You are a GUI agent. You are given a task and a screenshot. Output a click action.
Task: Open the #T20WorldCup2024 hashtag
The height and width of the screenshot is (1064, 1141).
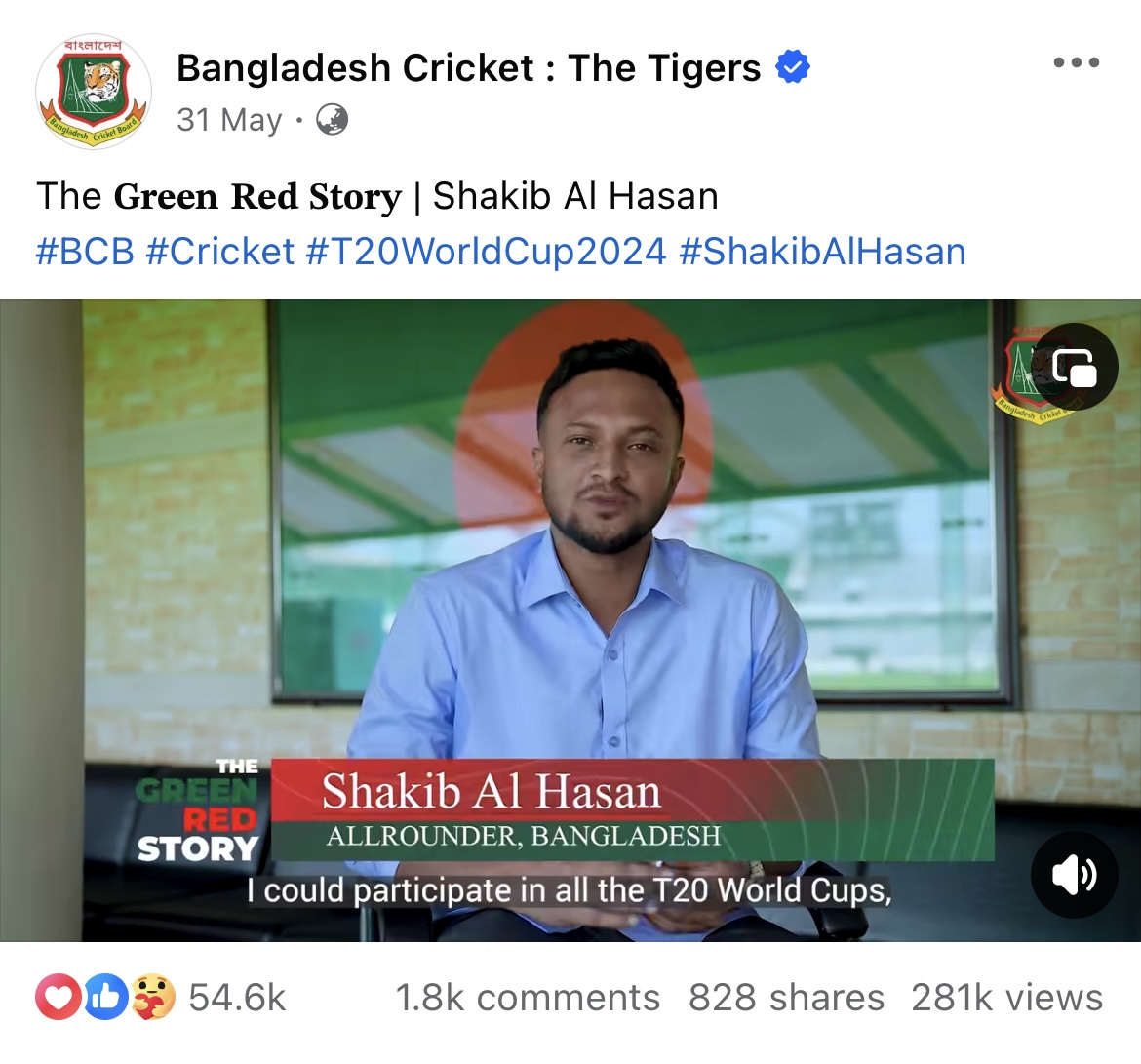[x=486, y=252]
